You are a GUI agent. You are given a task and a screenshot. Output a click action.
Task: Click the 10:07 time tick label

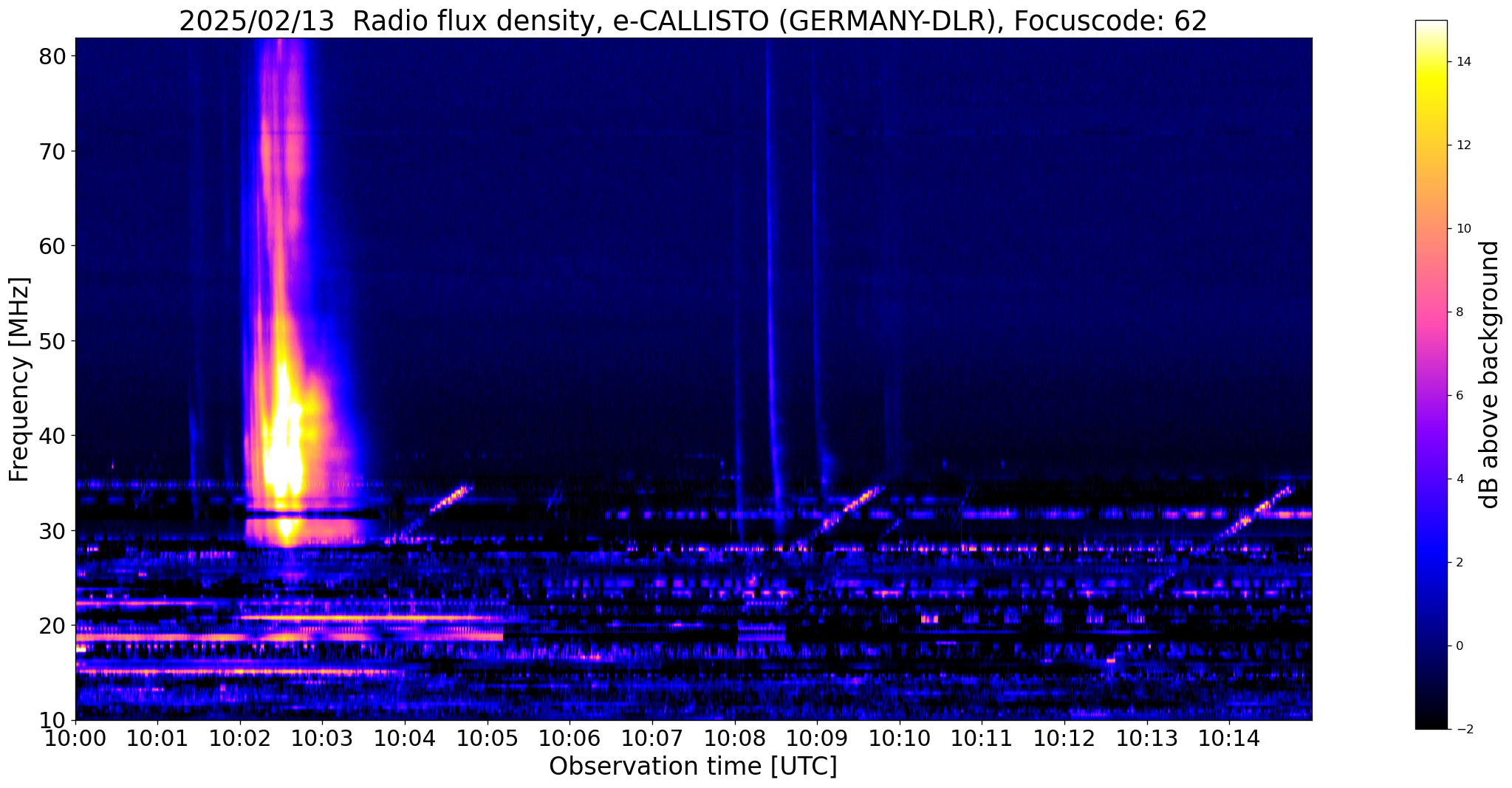click(x=652, y=739)
